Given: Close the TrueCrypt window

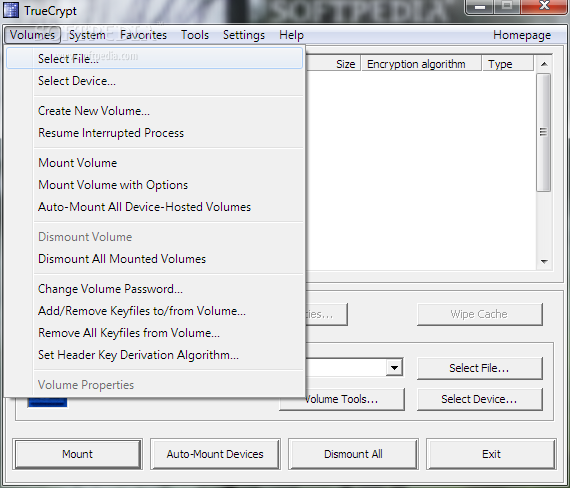Looking at the screenshot, I should (x=544, y=6).
